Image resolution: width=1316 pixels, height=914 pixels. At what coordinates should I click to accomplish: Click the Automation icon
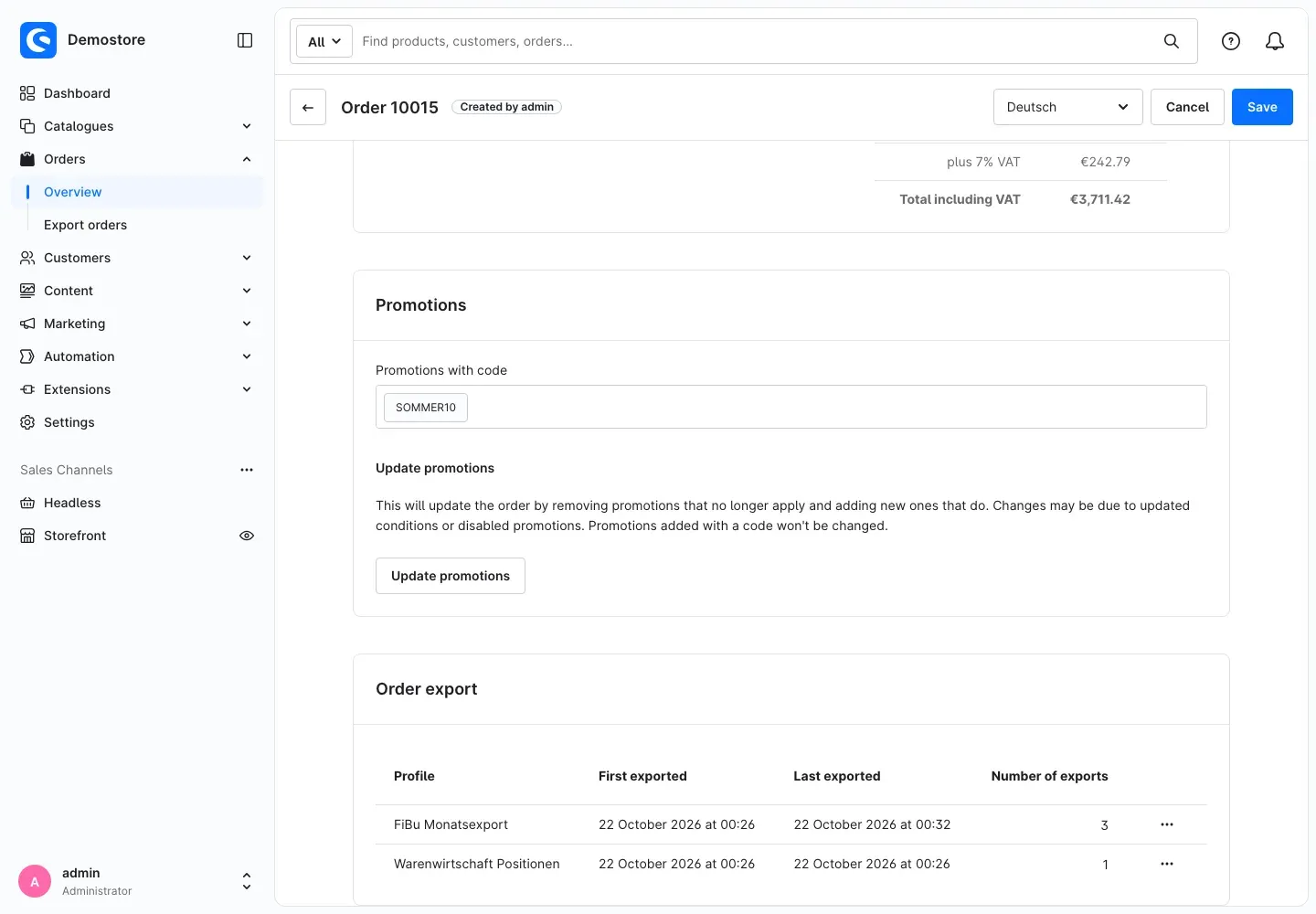27,356
